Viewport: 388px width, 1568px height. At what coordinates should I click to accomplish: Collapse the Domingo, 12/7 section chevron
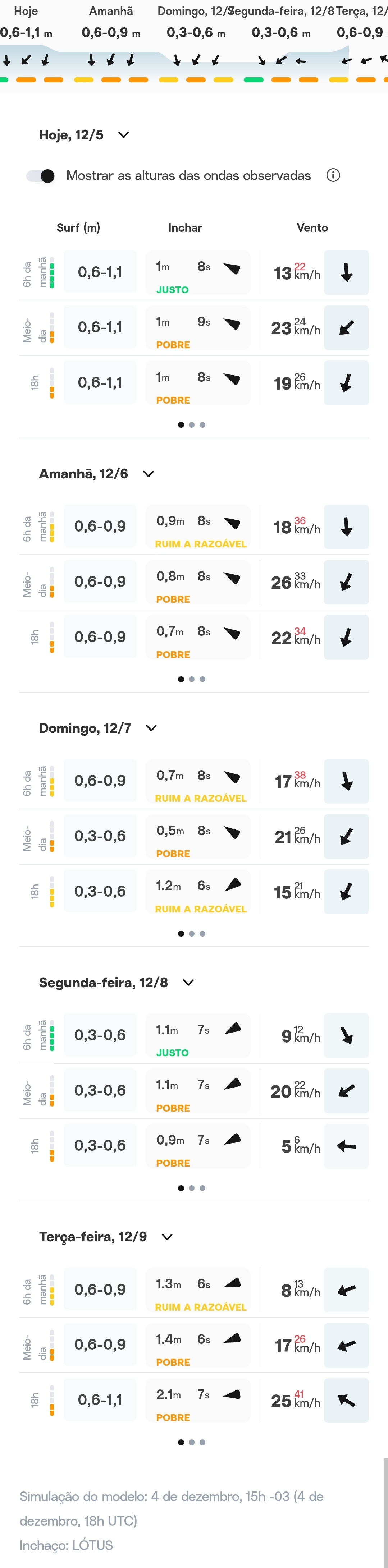point(152,728)
